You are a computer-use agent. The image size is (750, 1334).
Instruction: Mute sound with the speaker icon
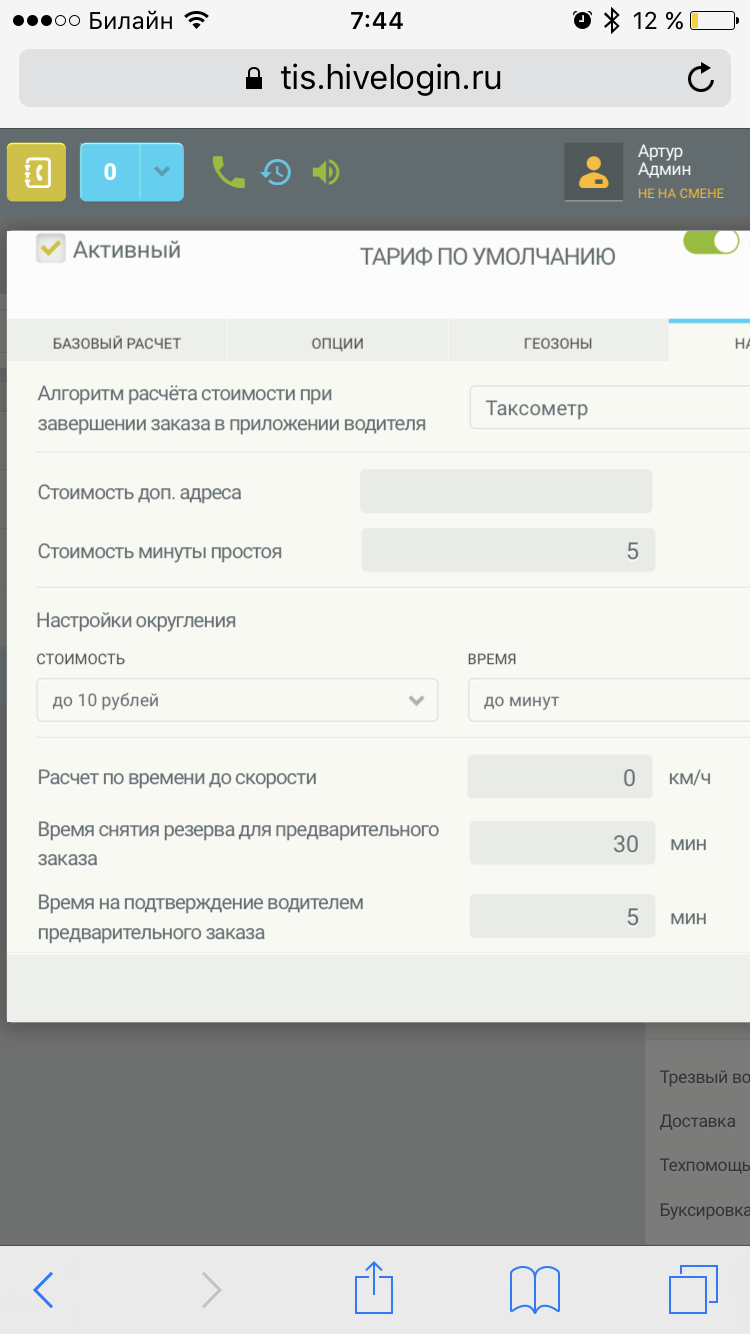click(326, 172)
